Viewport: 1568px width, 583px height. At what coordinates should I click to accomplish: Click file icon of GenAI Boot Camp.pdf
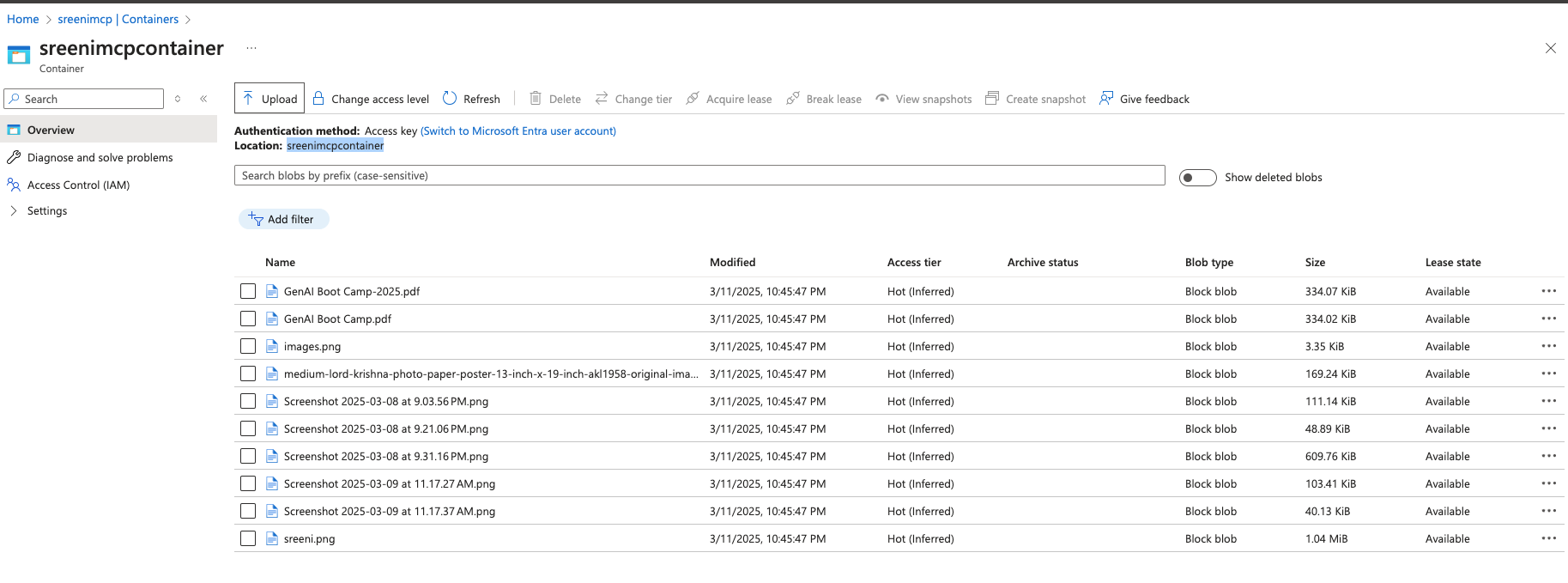click(x=272, y=319)
